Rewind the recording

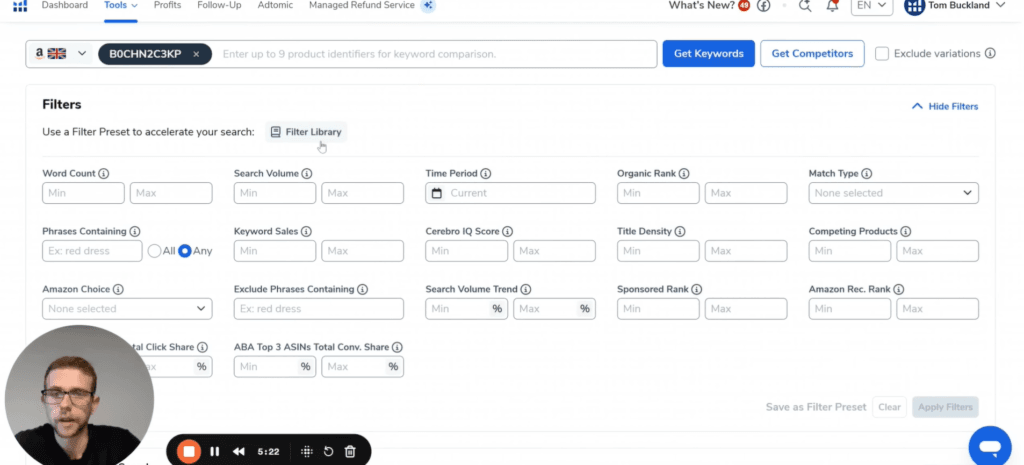coord(238,451)
